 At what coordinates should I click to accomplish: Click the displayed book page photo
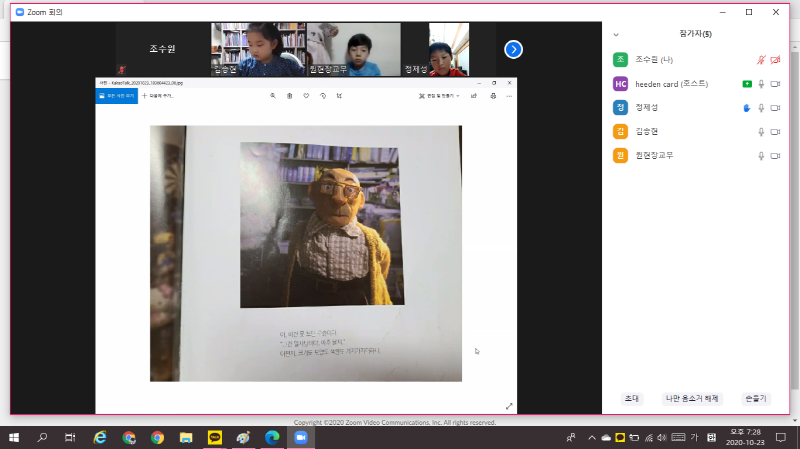click(306, 254)
